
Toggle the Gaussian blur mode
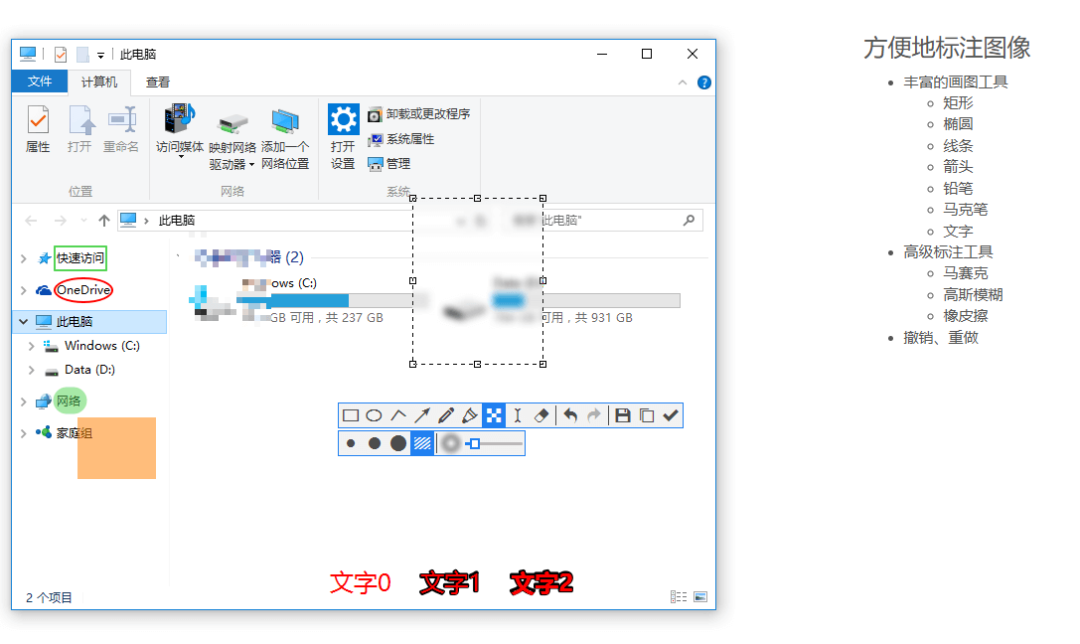(450, 442)
